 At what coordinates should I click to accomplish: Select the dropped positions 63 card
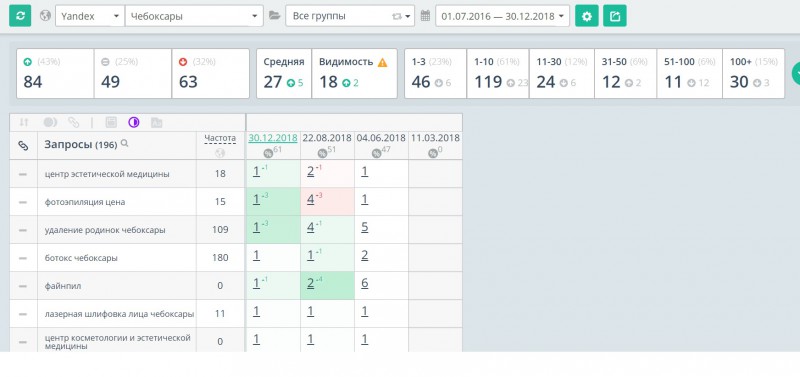[211, 73]
